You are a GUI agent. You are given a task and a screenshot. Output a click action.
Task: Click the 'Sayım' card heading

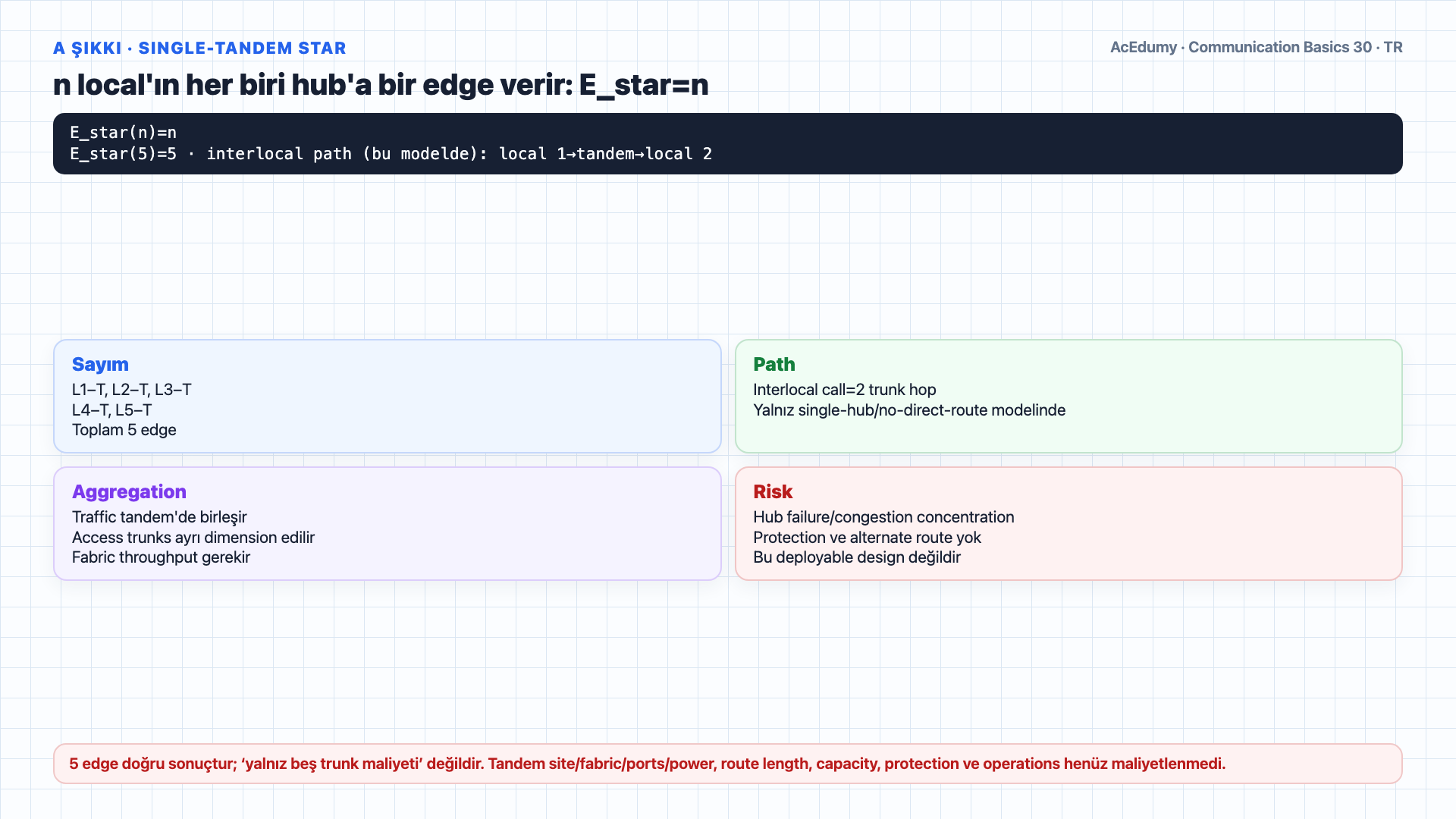click(x=100, y=364)
